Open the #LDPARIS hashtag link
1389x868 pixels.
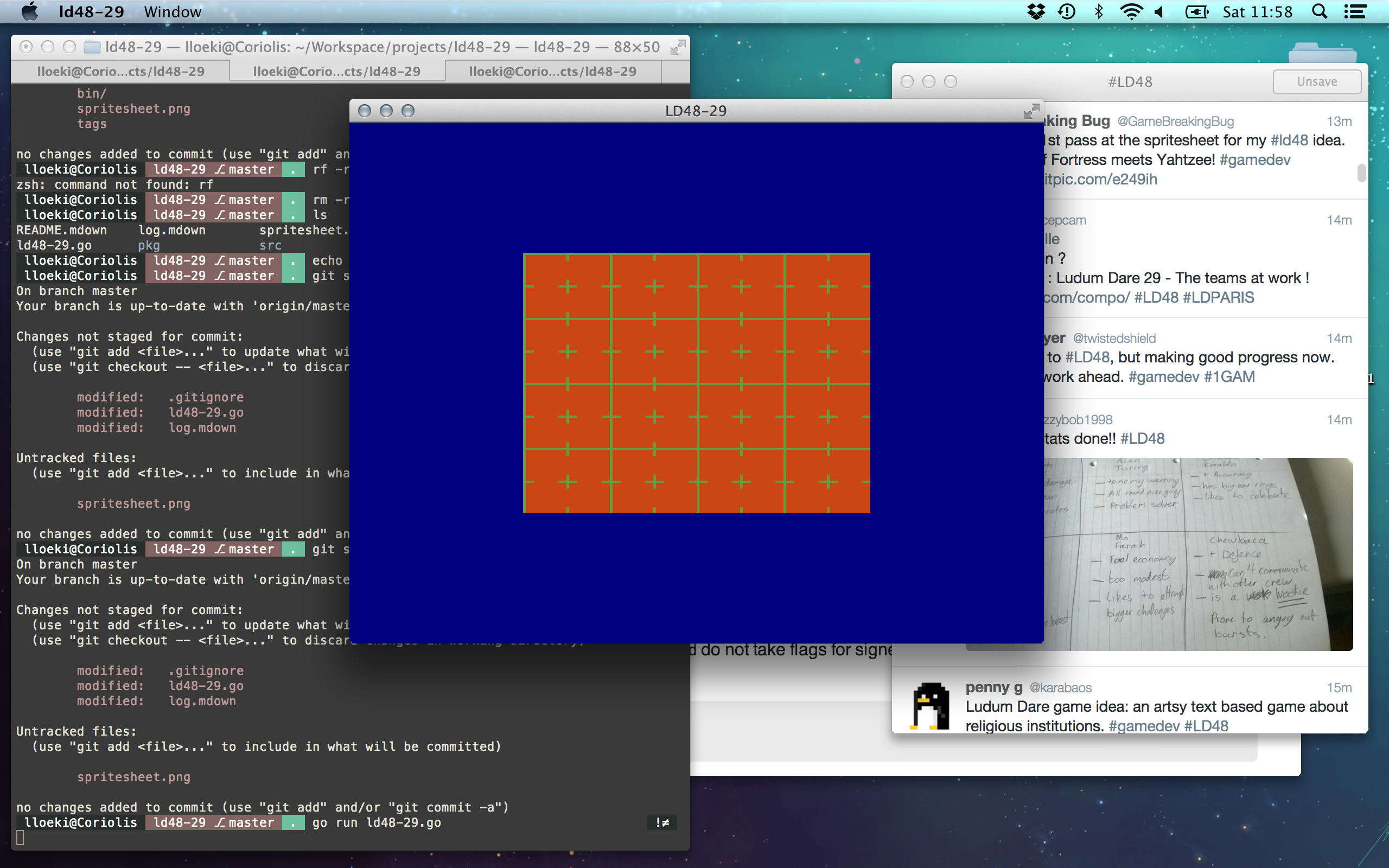1218,297
